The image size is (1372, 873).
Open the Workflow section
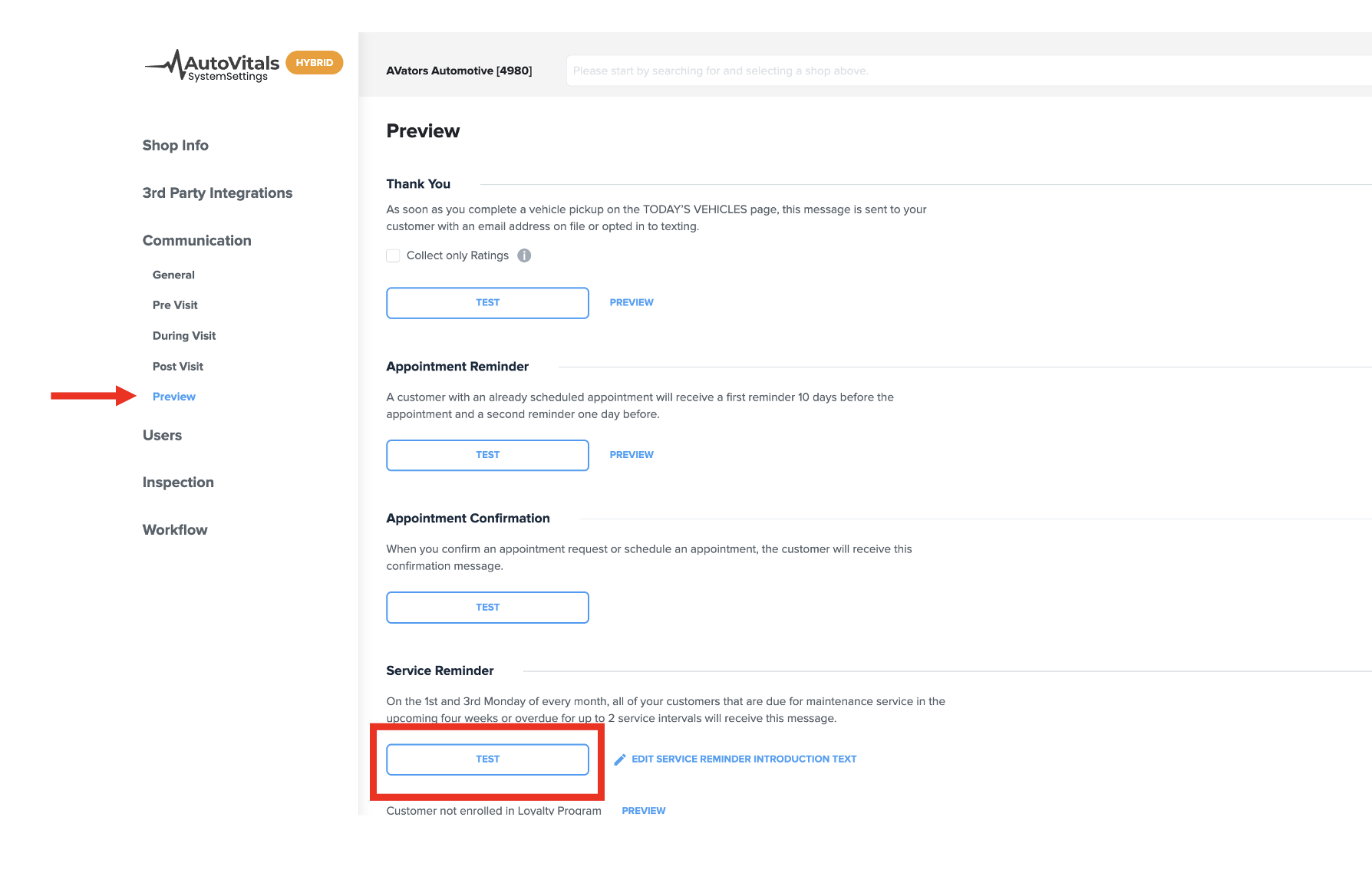coord(175,529)
